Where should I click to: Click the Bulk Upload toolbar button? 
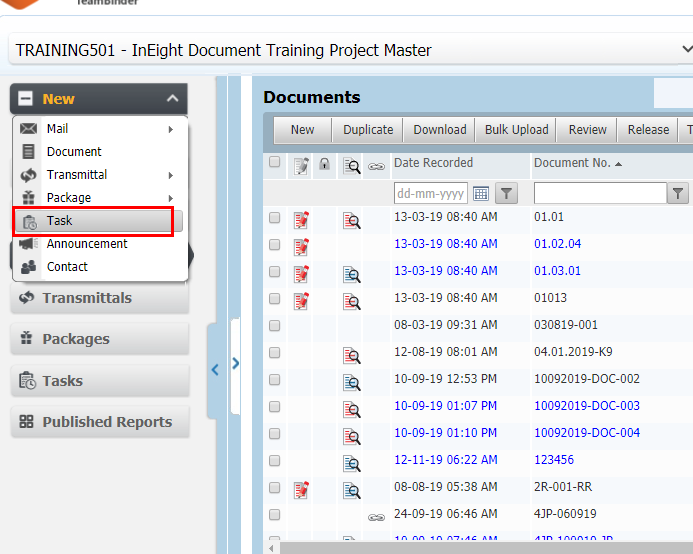516,130
